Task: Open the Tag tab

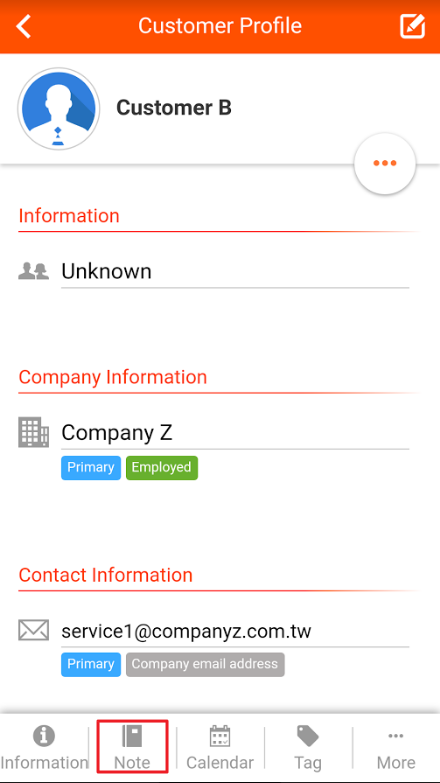Action: [x=308, y=748]
